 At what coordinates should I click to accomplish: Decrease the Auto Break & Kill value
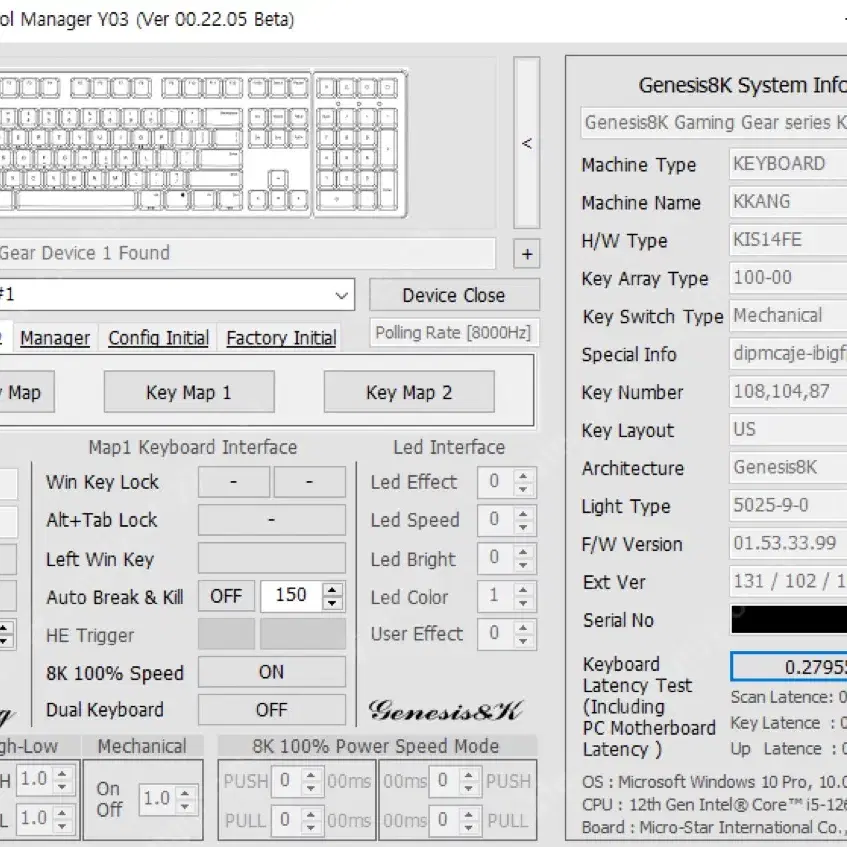coord(333,603)
